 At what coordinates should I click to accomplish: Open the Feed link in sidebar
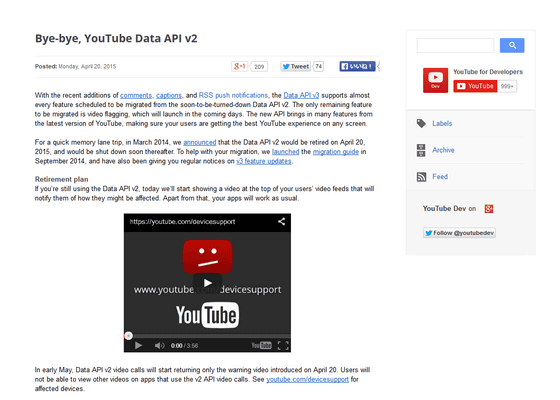click(x=440, y=176)
